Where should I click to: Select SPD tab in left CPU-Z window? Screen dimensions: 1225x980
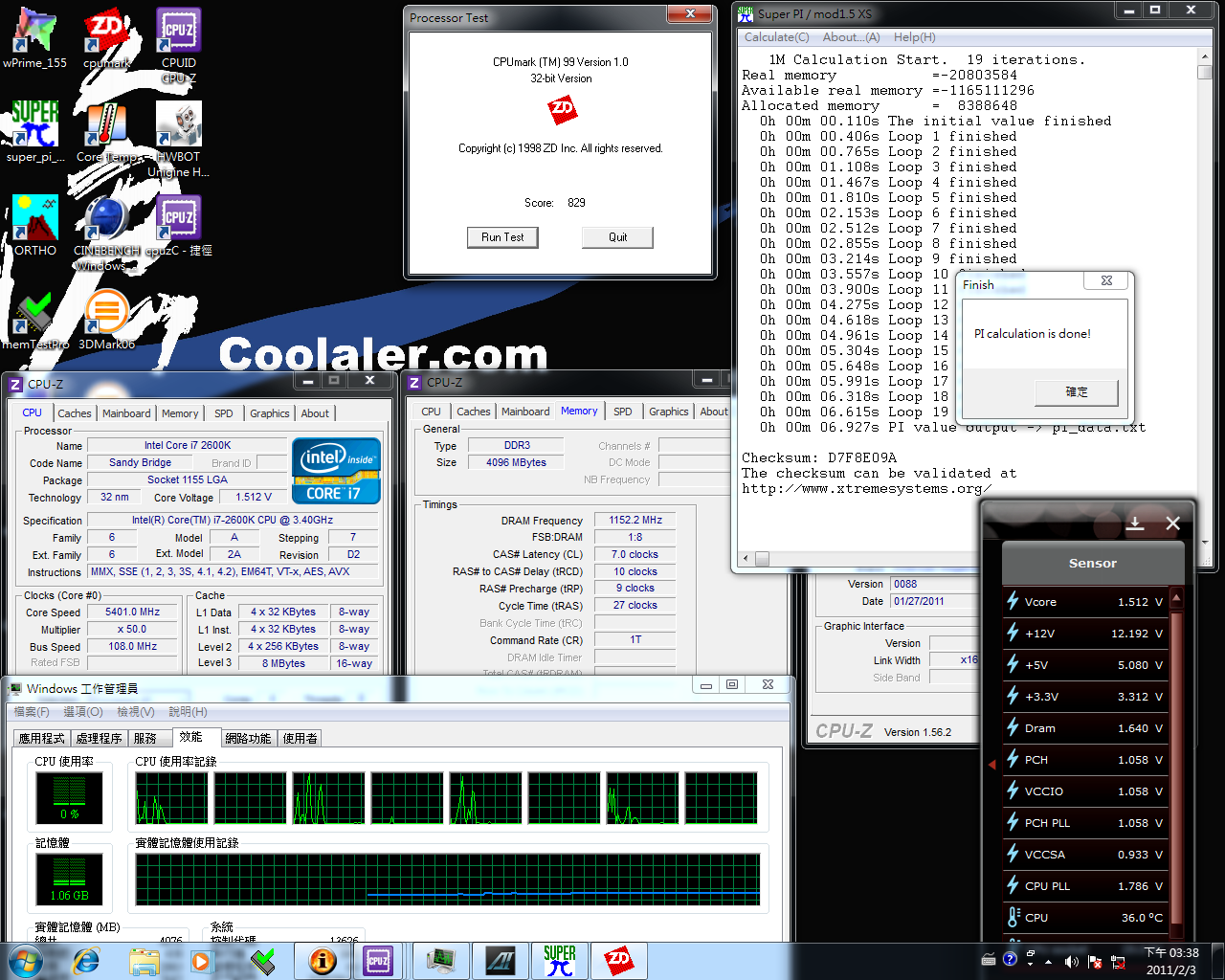coord(224,413)
